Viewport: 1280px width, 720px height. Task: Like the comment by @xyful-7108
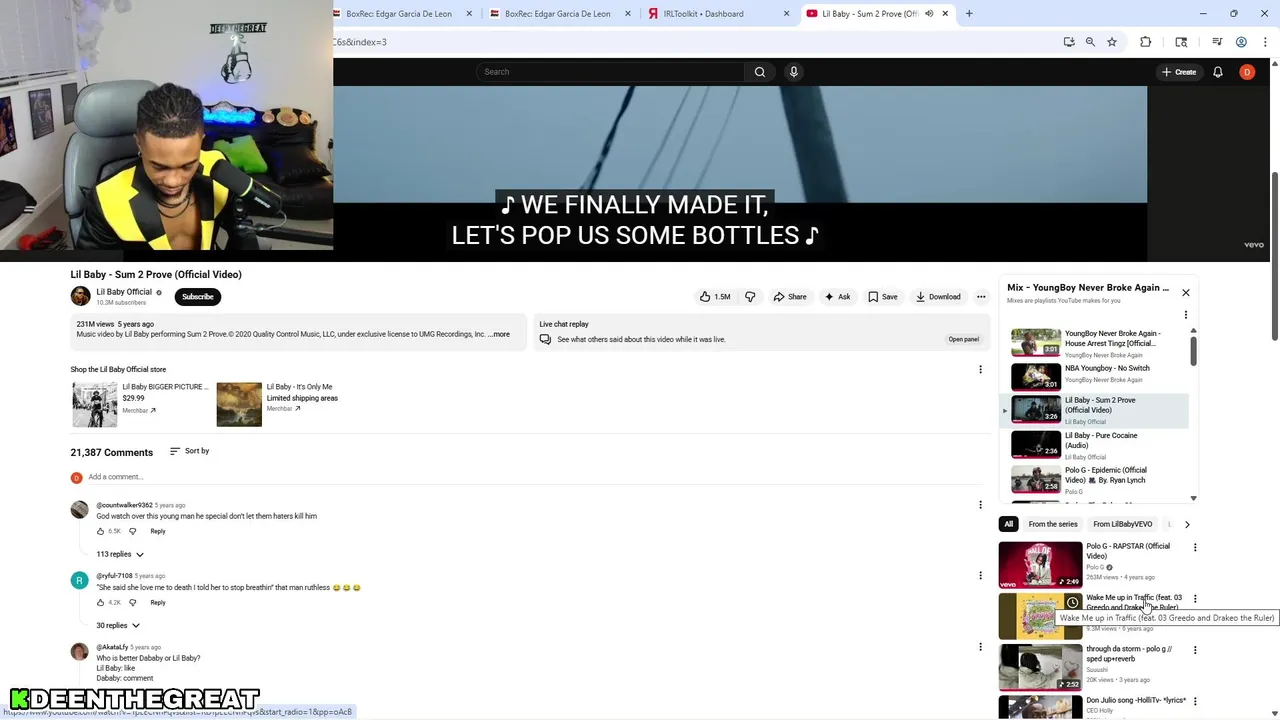[101, 602]
